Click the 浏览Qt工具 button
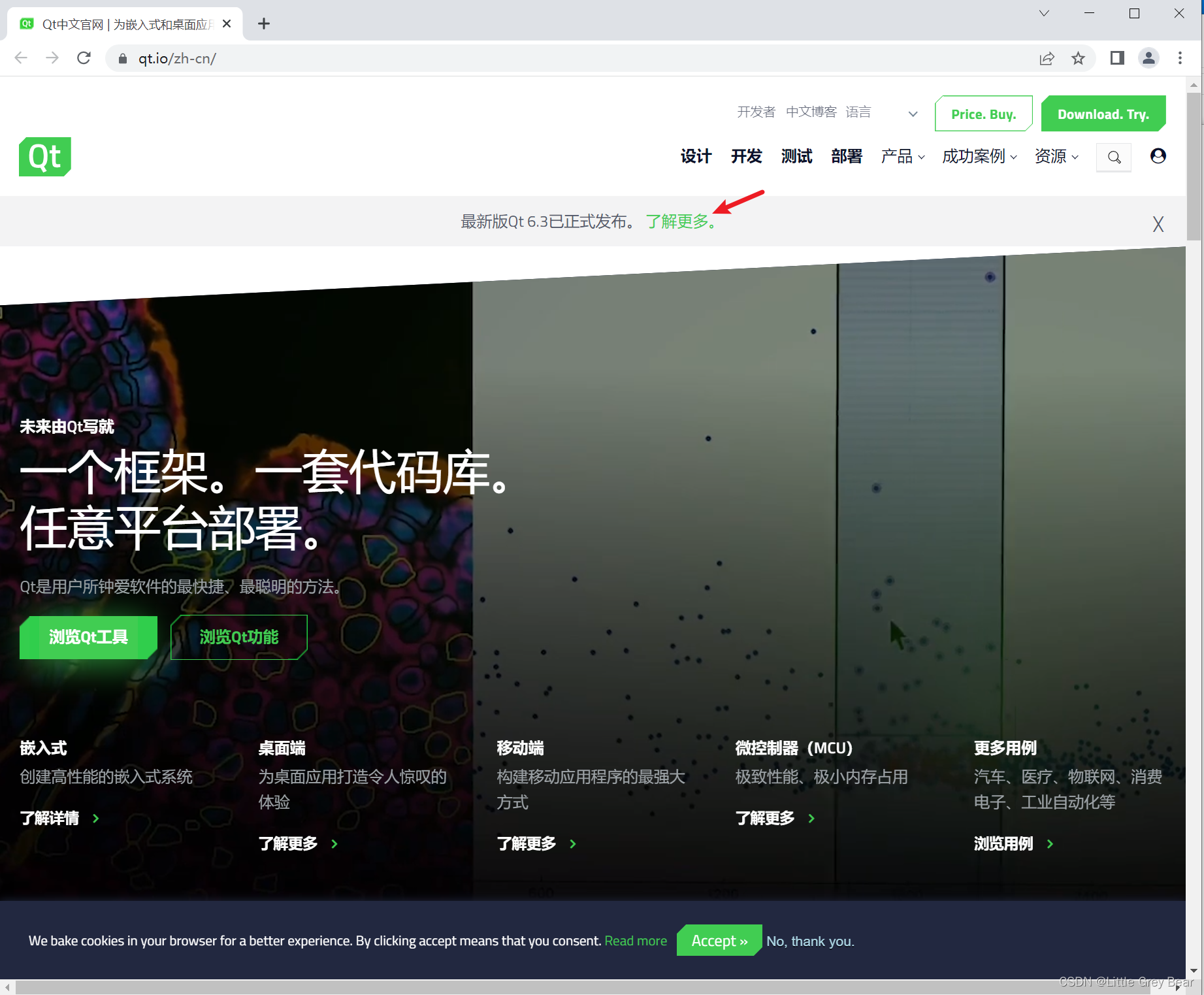The width and height of the screenshot is (1204, 995). (88, 637)
